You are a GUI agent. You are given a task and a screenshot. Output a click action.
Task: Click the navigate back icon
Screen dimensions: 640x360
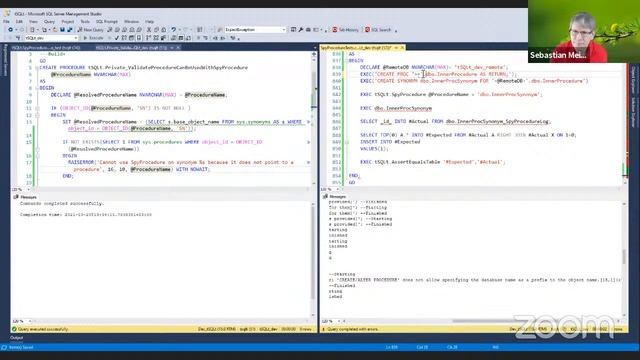click(x=10, y=30)
